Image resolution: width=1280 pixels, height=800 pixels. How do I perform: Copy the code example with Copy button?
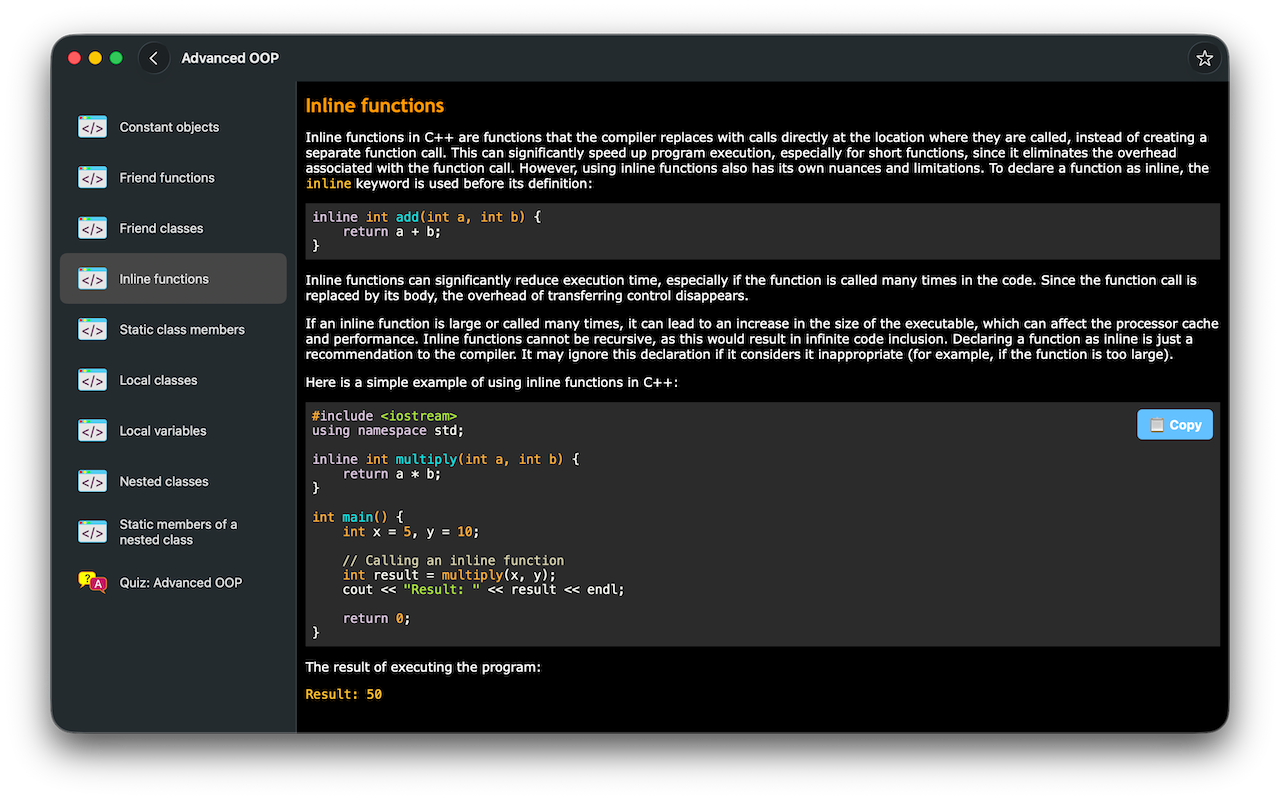(1175, 425)
